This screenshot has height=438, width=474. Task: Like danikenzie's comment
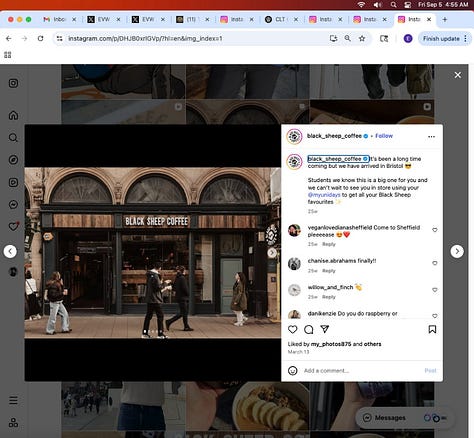pos(435,315)
